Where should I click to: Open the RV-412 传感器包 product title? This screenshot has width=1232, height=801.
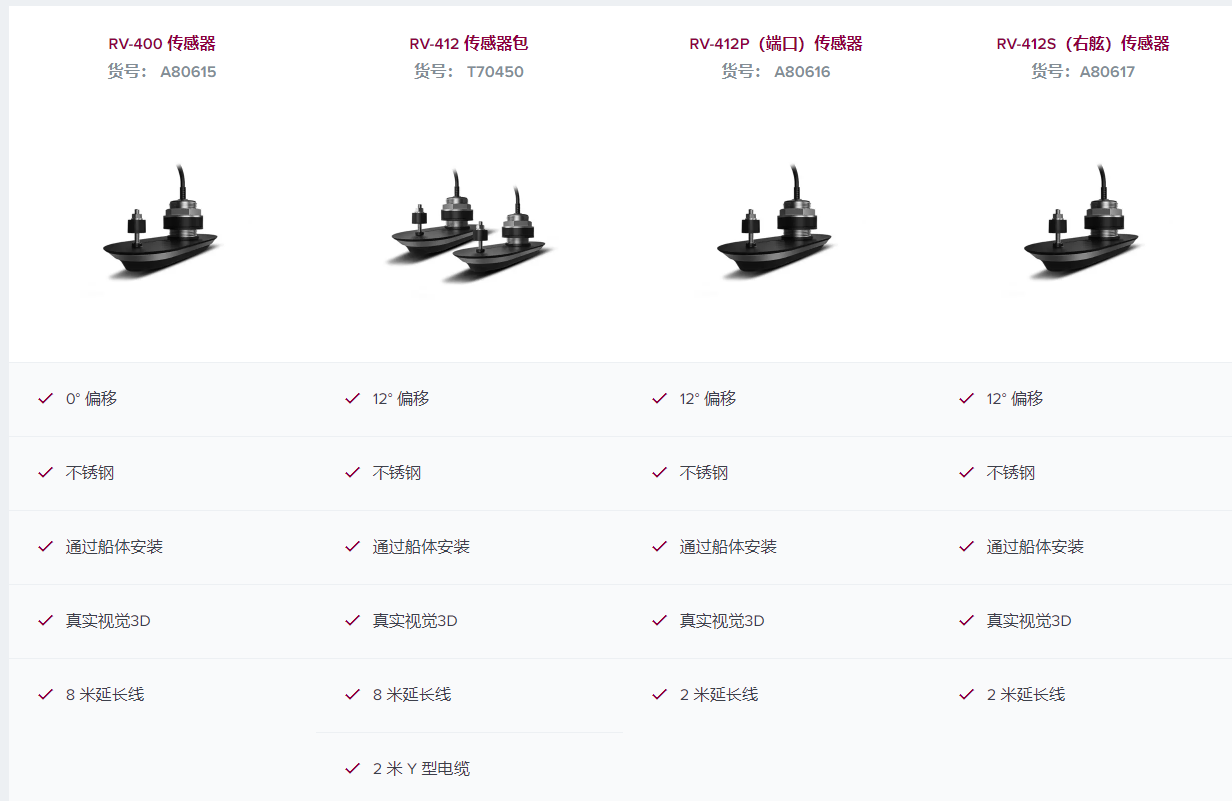click(469, 43)
